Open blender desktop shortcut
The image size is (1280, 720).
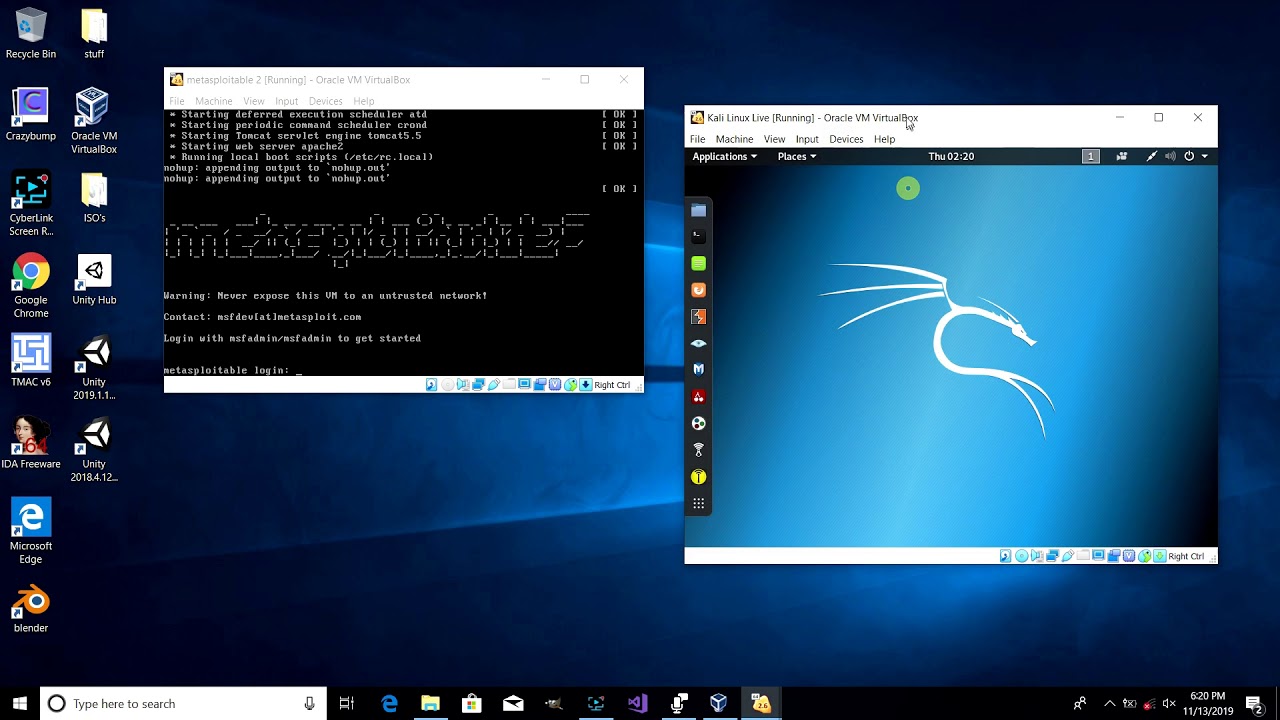click(x=31, y=608)
